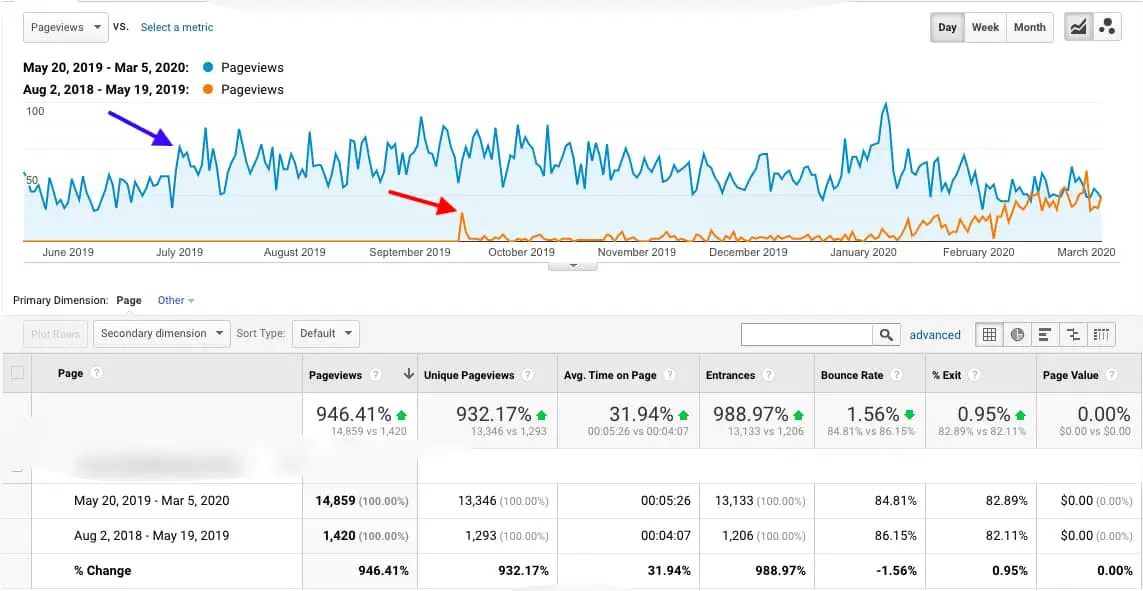Screen dimensions: 1143x591
Task: Click 'Select a metric' link
Action: coord(177,28)
